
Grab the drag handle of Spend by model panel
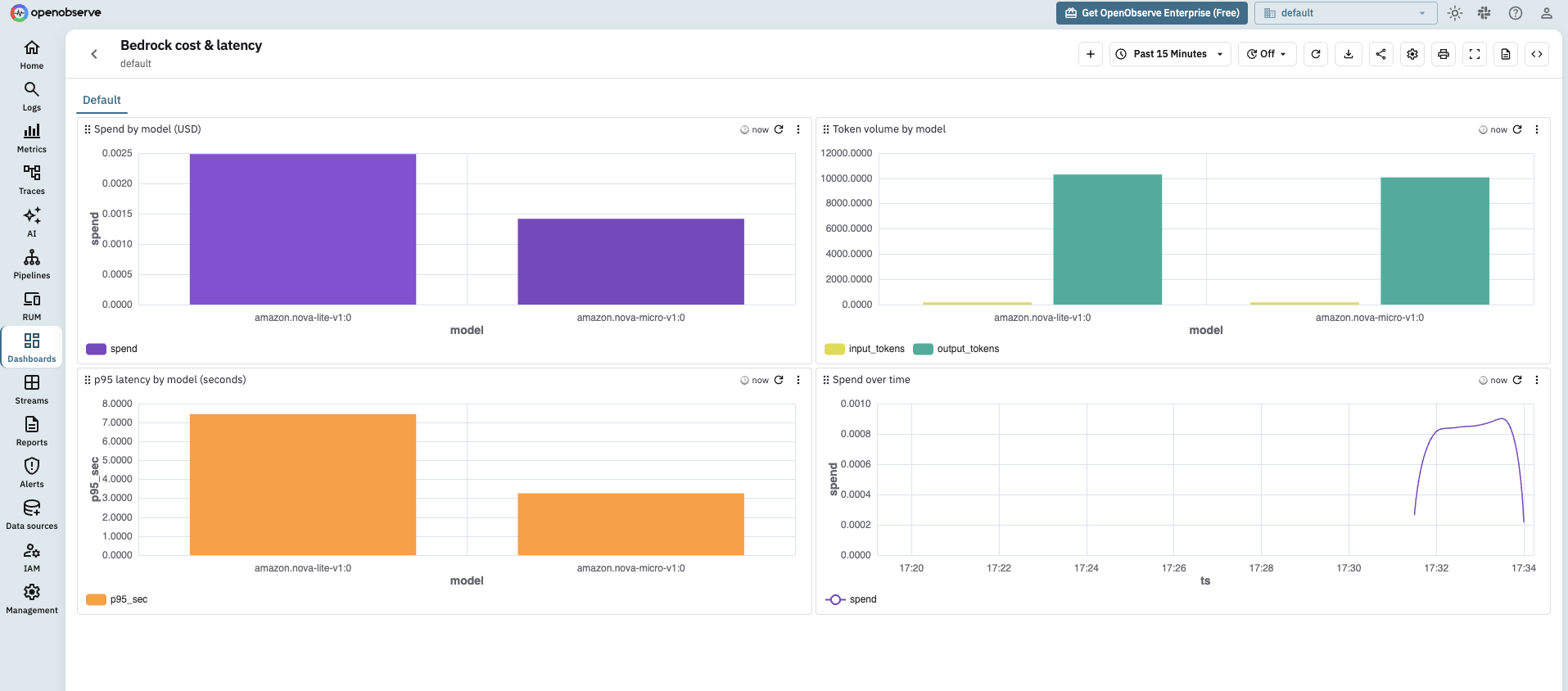coord(88,129)
